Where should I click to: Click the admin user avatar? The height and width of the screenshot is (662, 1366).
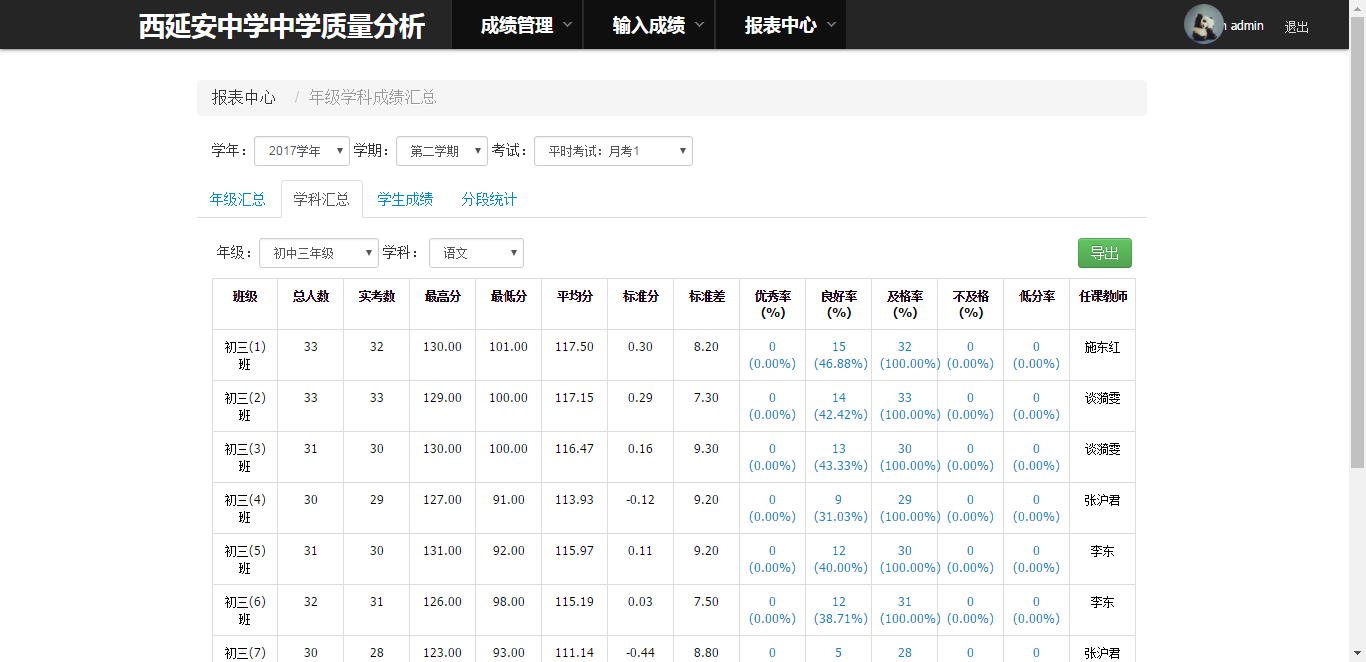[x=1203, y=25]
